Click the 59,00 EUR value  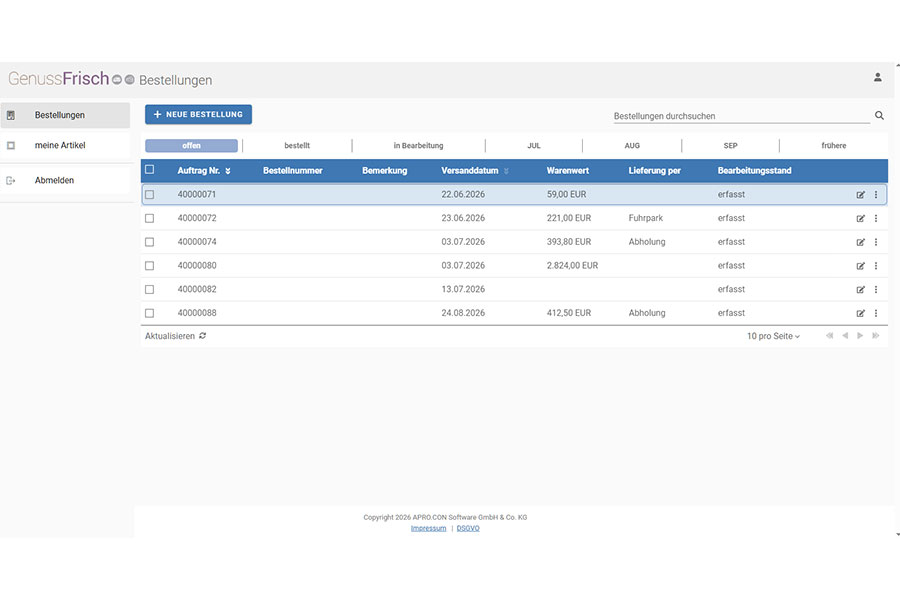coord(567,195)
